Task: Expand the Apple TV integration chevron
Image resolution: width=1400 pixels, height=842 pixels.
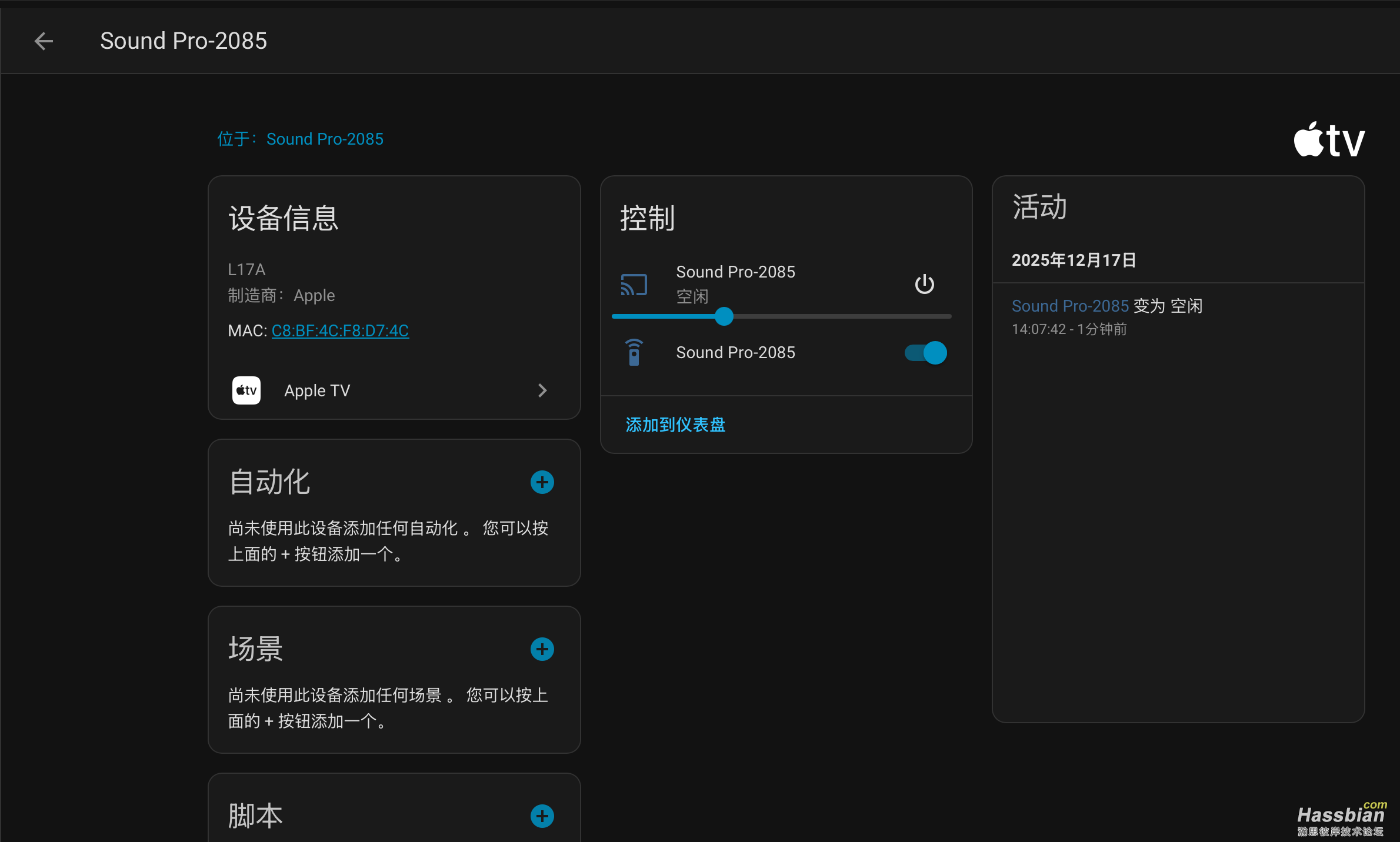Action: tap(542, 390)
